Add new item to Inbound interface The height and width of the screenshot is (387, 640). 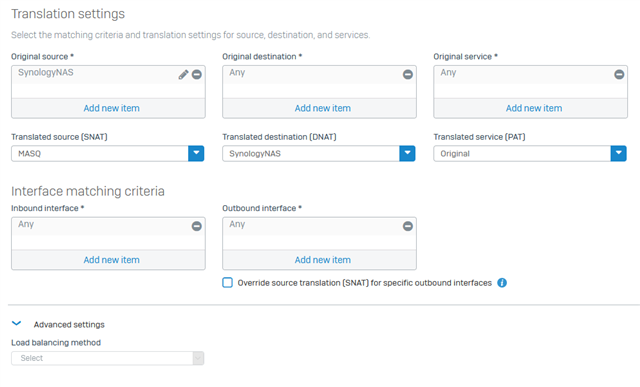click(111, 260)
